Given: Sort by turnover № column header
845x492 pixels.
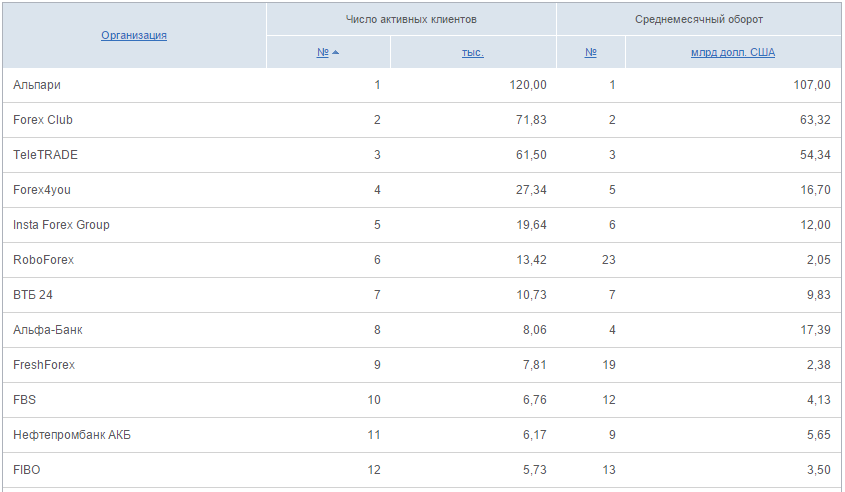Looking at the screenshot, I should [591, 52].
